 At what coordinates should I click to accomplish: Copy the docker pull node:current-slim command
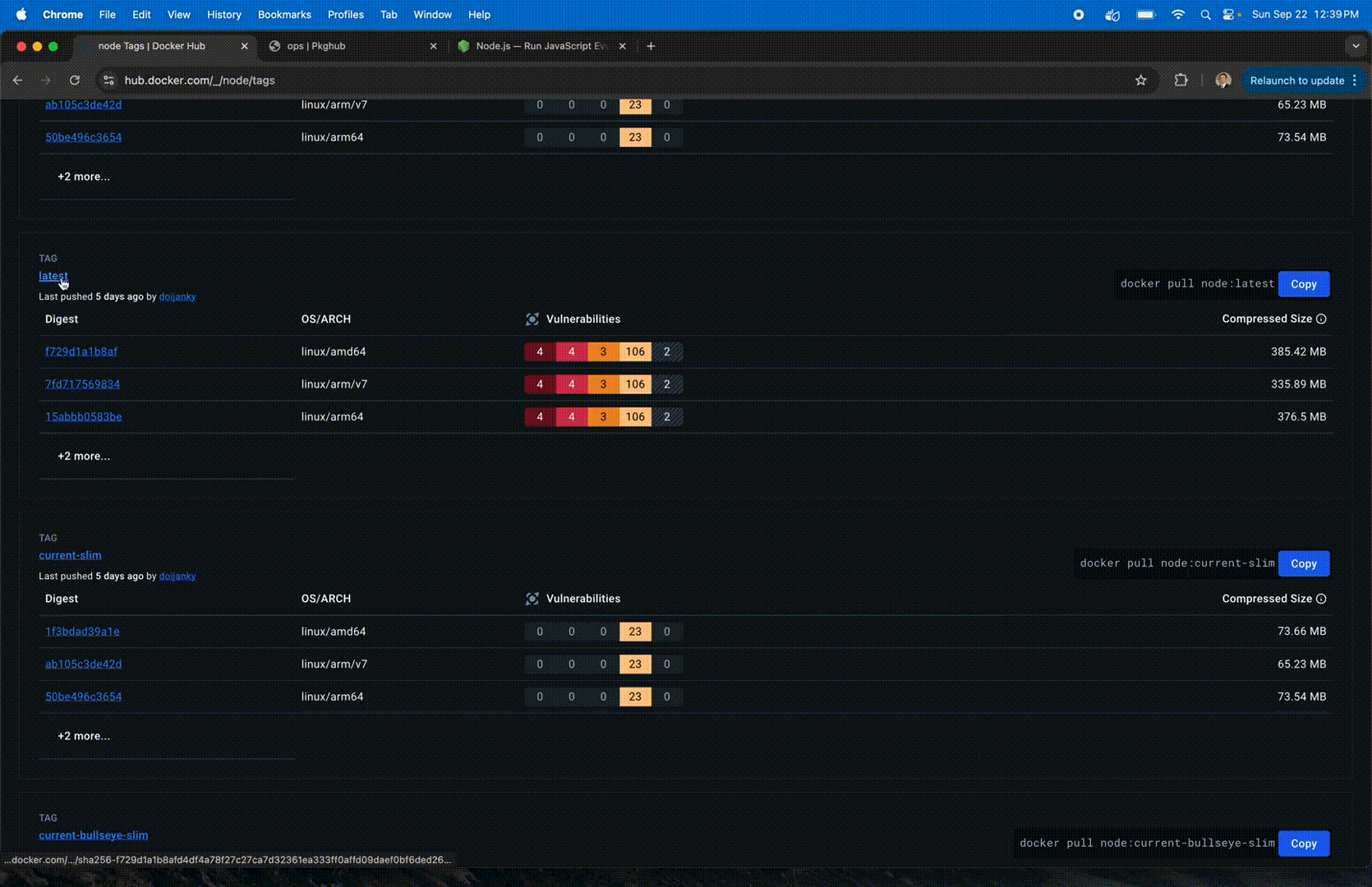pos(1304,563)
